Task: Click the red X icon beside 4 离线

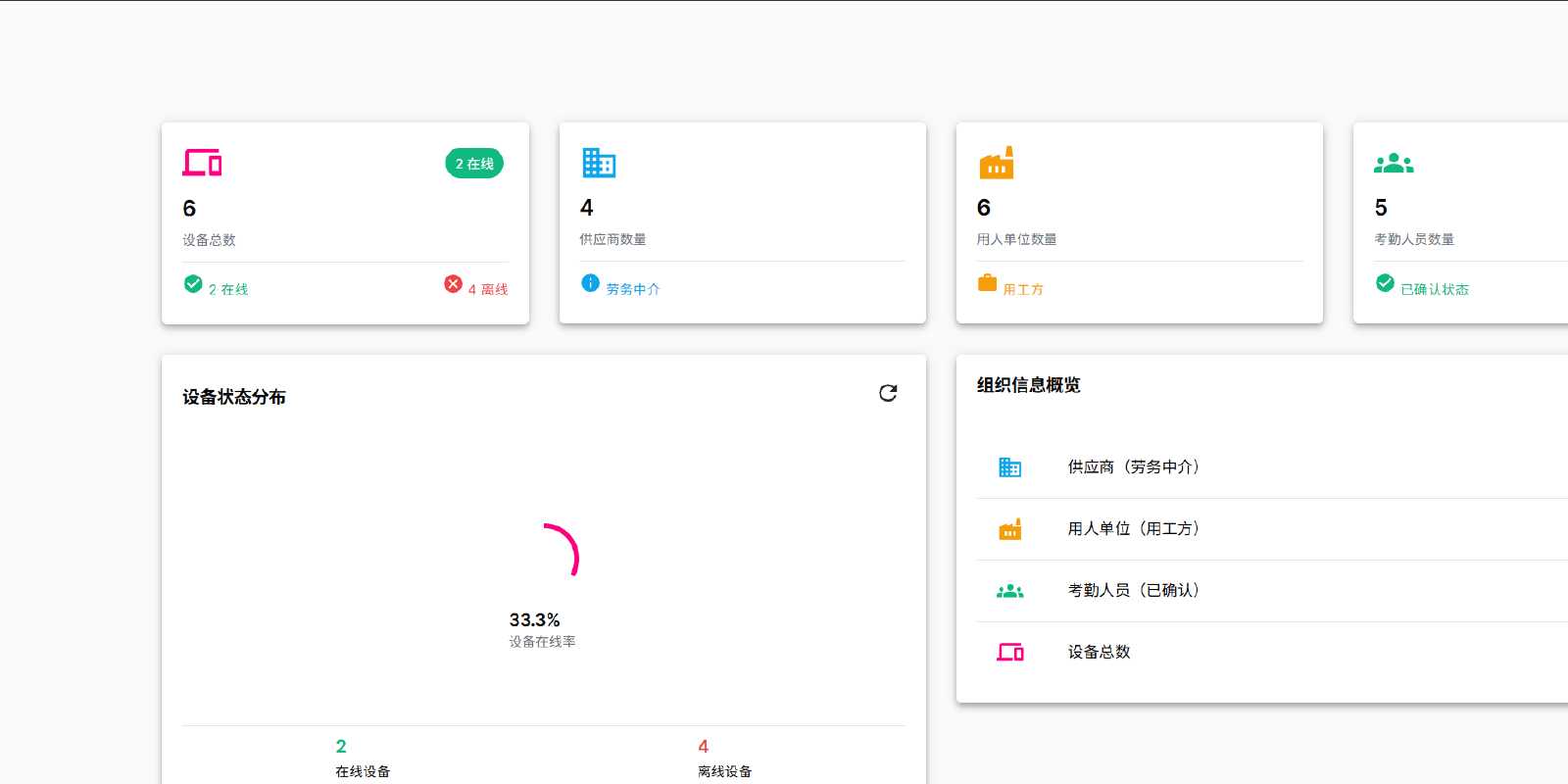Action: [x=453, y=284]
